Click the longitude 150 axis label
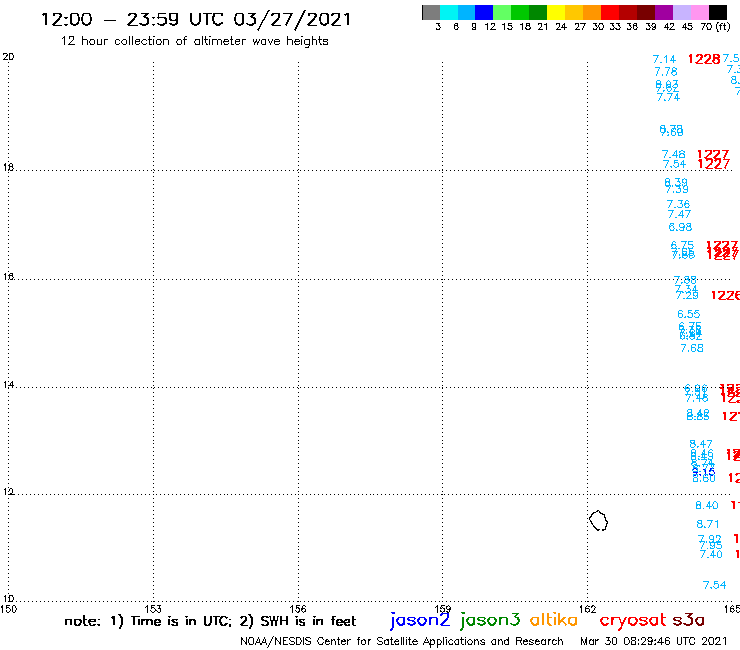 pos(8,609)
